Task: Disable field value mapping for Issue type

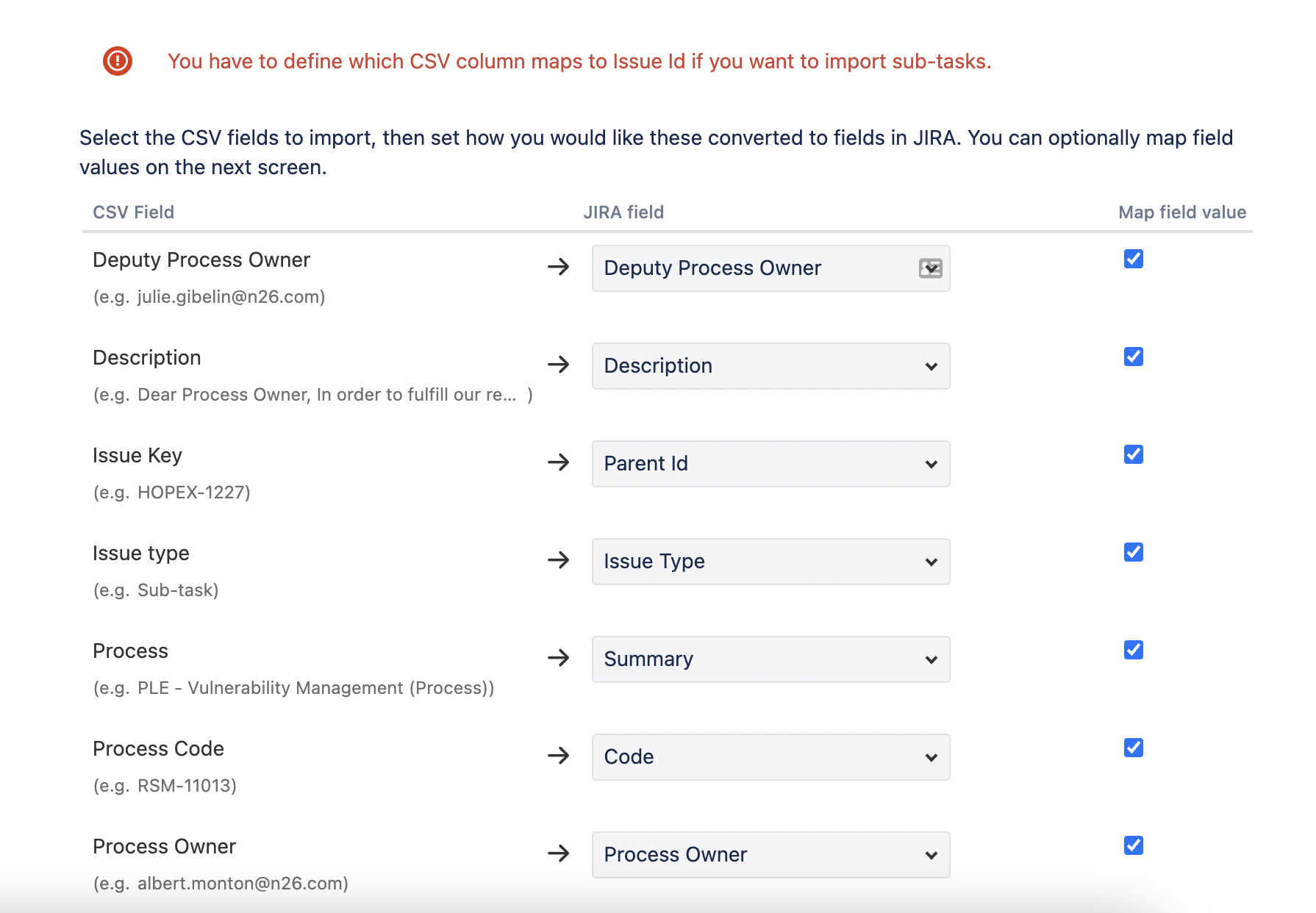Action: (x=1134, y=552)
